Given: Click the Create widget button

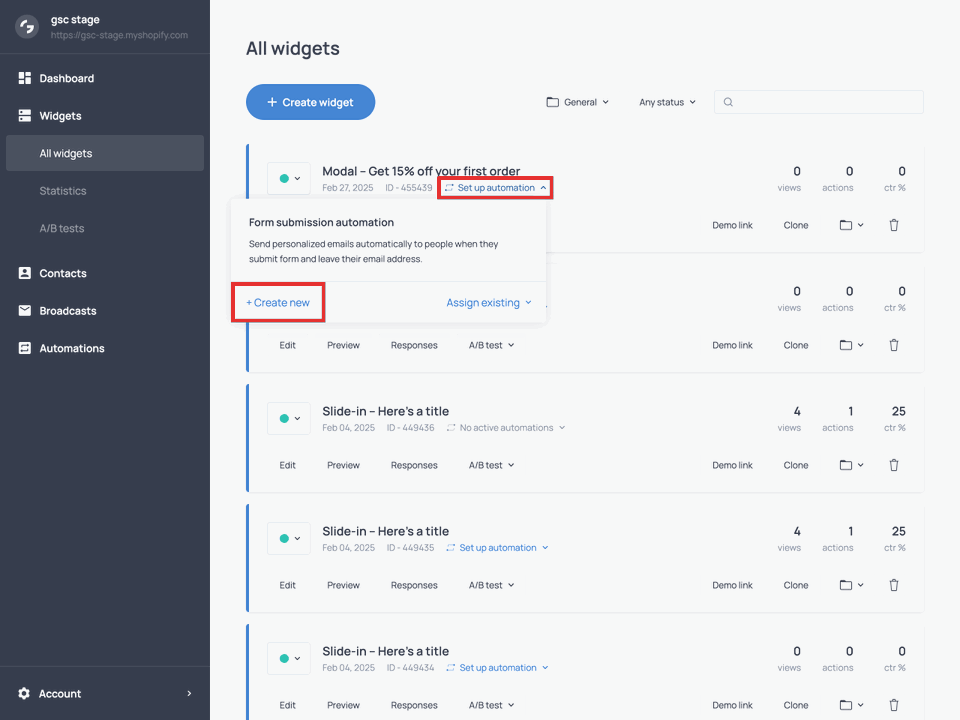Looking at the screenshot, I should tap(310, 101).
